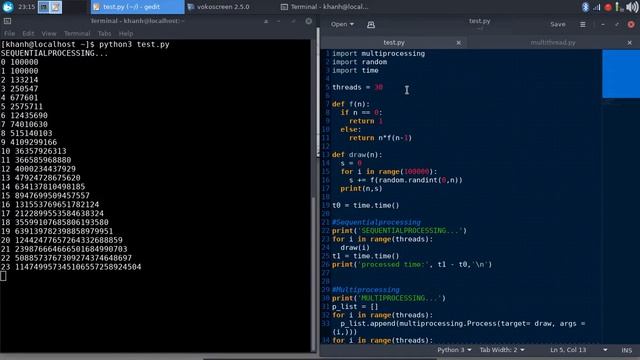Expand the arrow next to Ln 5, Col 13
The image size is (640, 360).
point(605,350)
